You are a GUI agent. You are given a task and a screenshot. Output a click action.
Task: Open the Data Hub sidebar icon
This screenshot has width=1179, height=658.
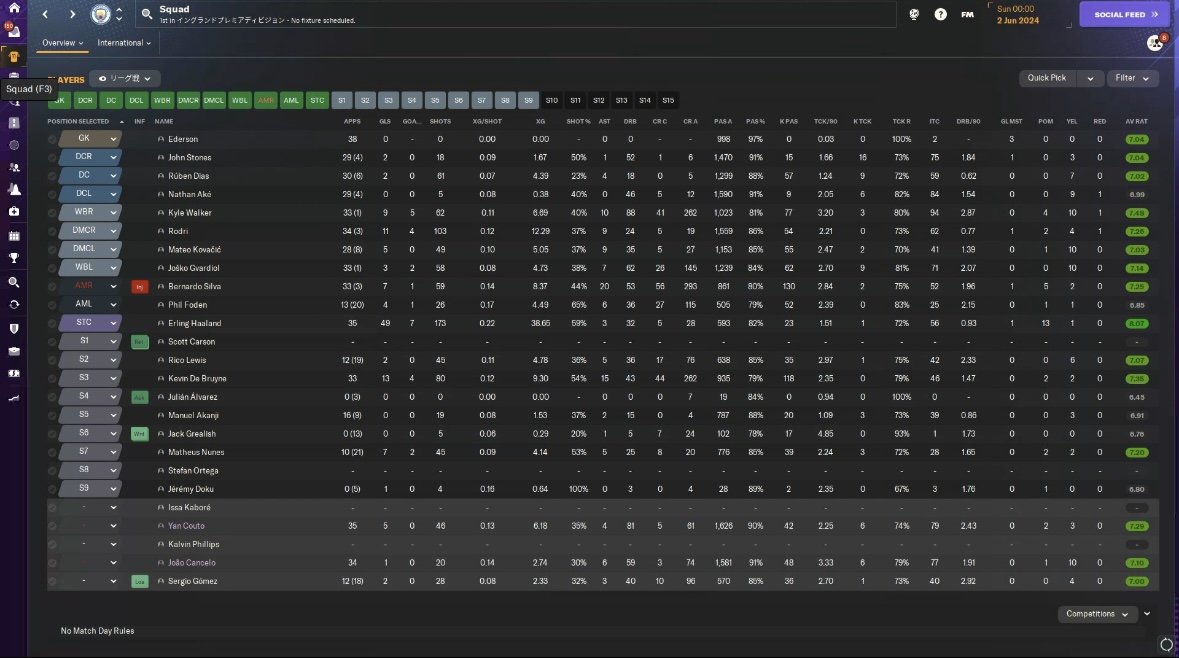coord(14,145)
